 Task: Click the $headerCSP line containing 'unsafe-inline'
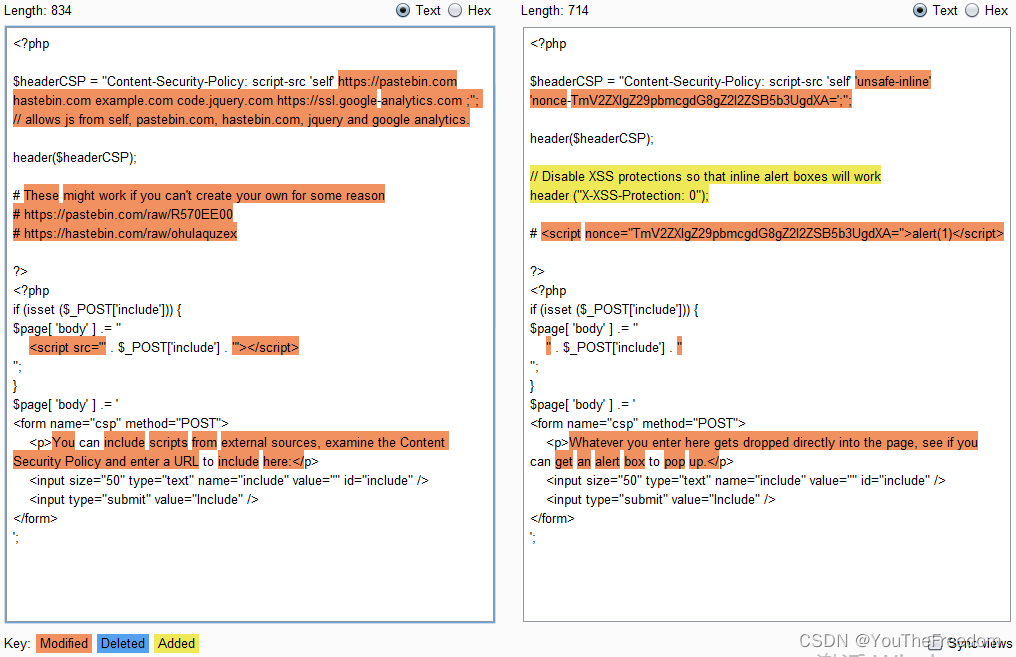[x=730, y=81]
